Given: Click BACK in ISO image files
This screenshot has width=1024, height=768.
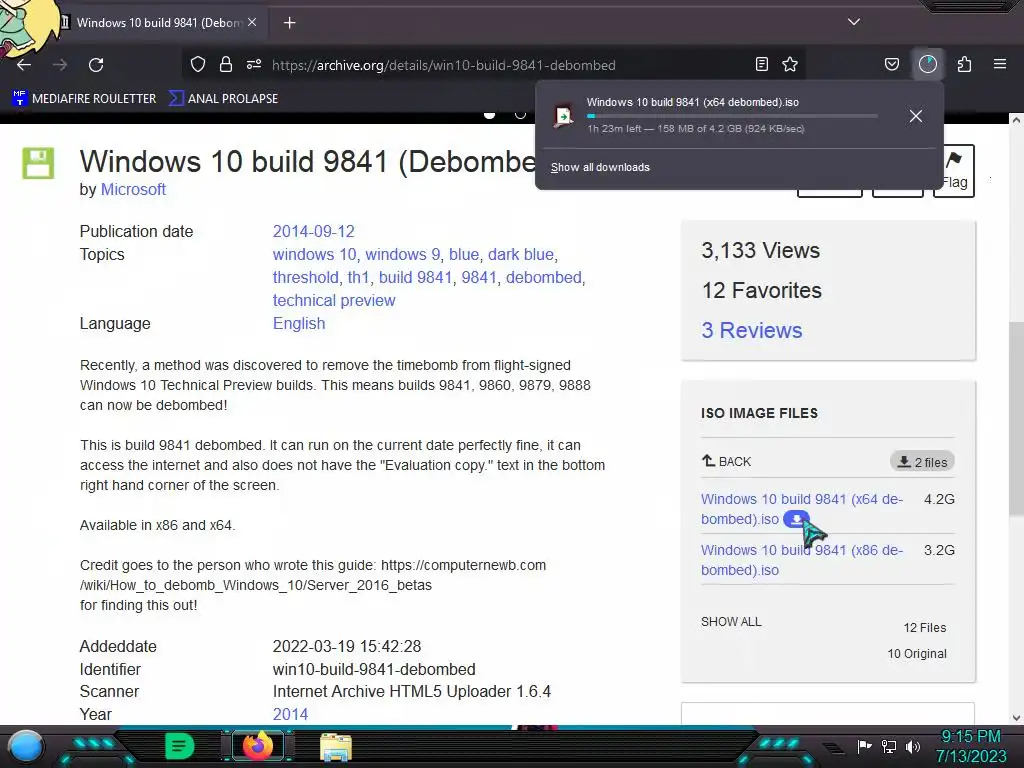Looking at the screenshot, I should pyautogui.click(x=726, y=461).
